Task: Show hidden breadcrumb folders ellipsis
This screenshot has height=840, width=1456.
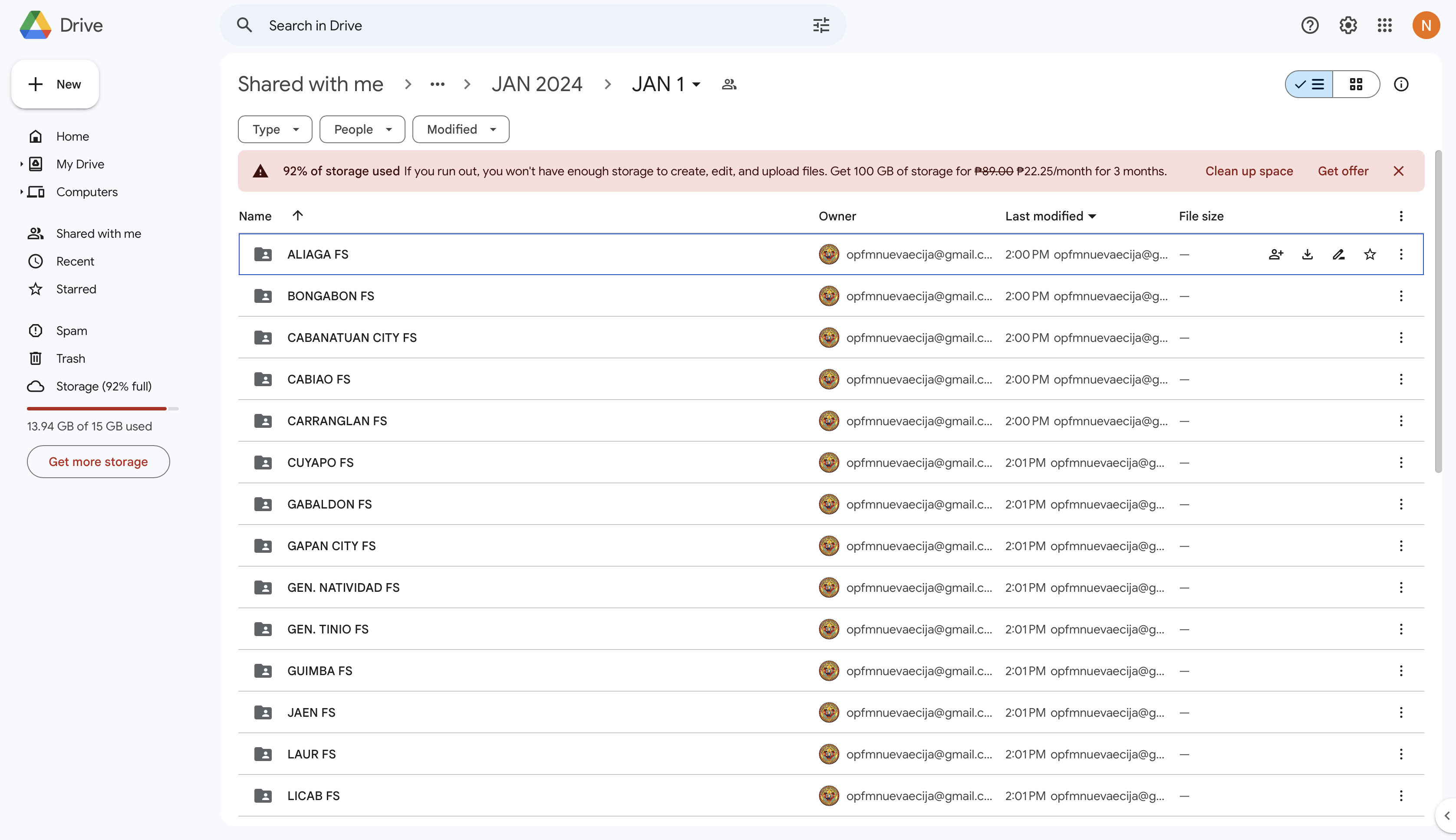Action: pyautogui.click(x=437, y=84)
